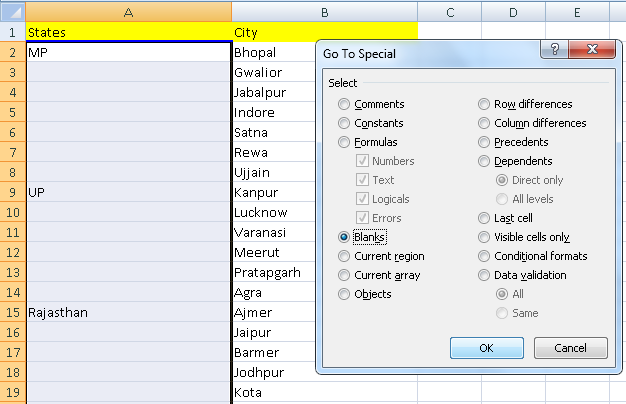Click the row 9 header
Screen dimensions: 626x404
(12, 192)
